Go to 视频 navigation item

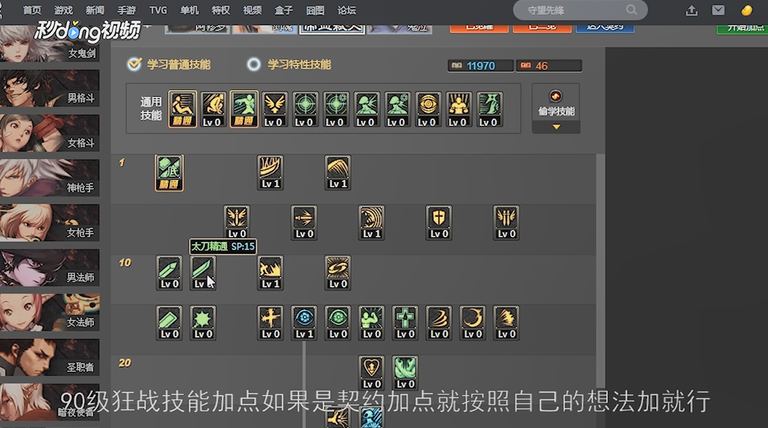click(252, 10)
